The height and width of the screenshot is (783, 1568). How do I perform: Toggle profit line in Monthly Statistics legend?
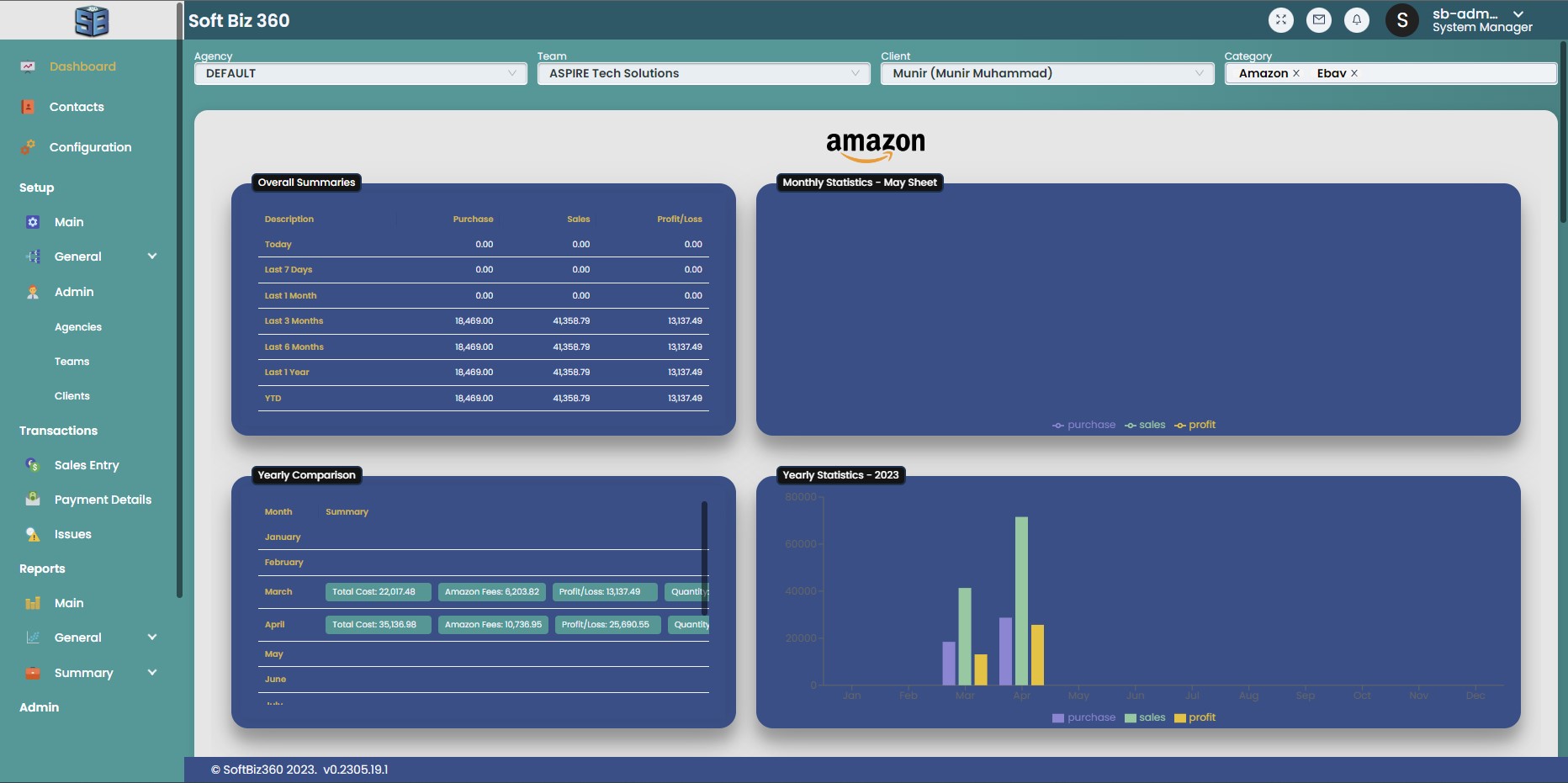pyautogui.click(x=1195, y=425)
